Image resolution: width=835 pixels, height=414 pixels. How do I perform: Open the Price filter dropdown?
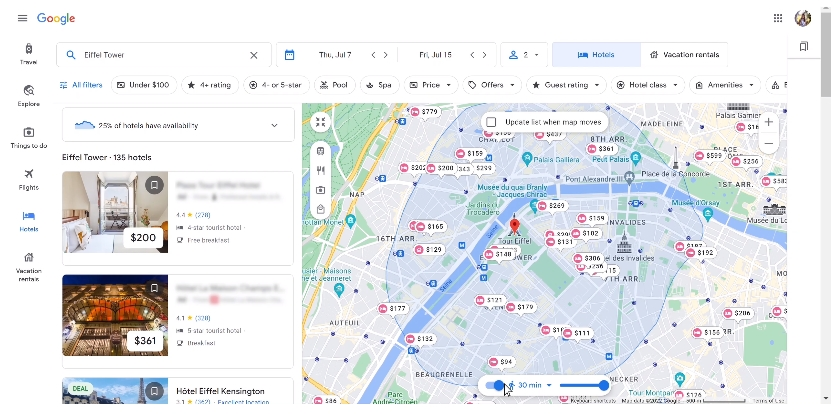[431, 85]
